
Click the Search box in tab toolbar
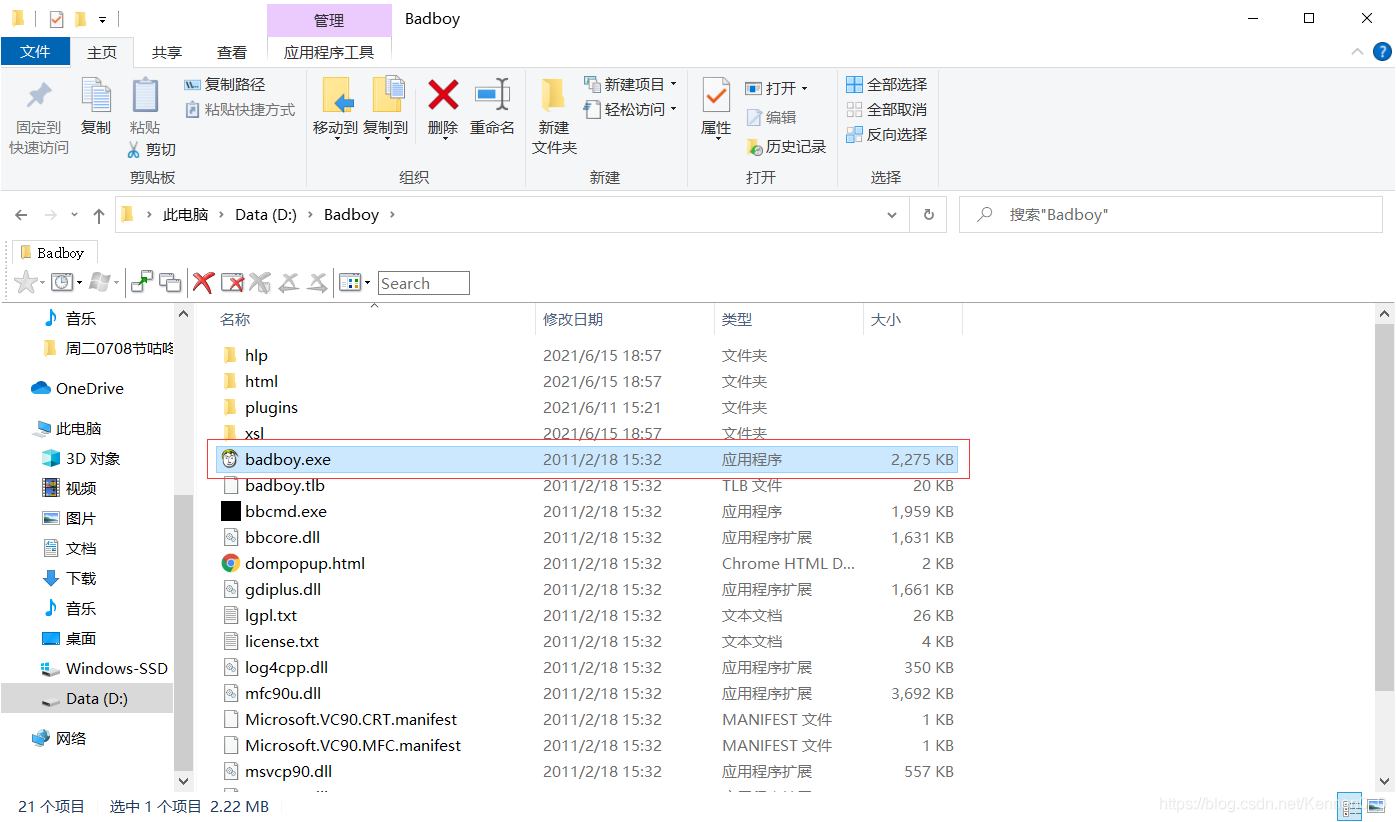coord(424,283)
